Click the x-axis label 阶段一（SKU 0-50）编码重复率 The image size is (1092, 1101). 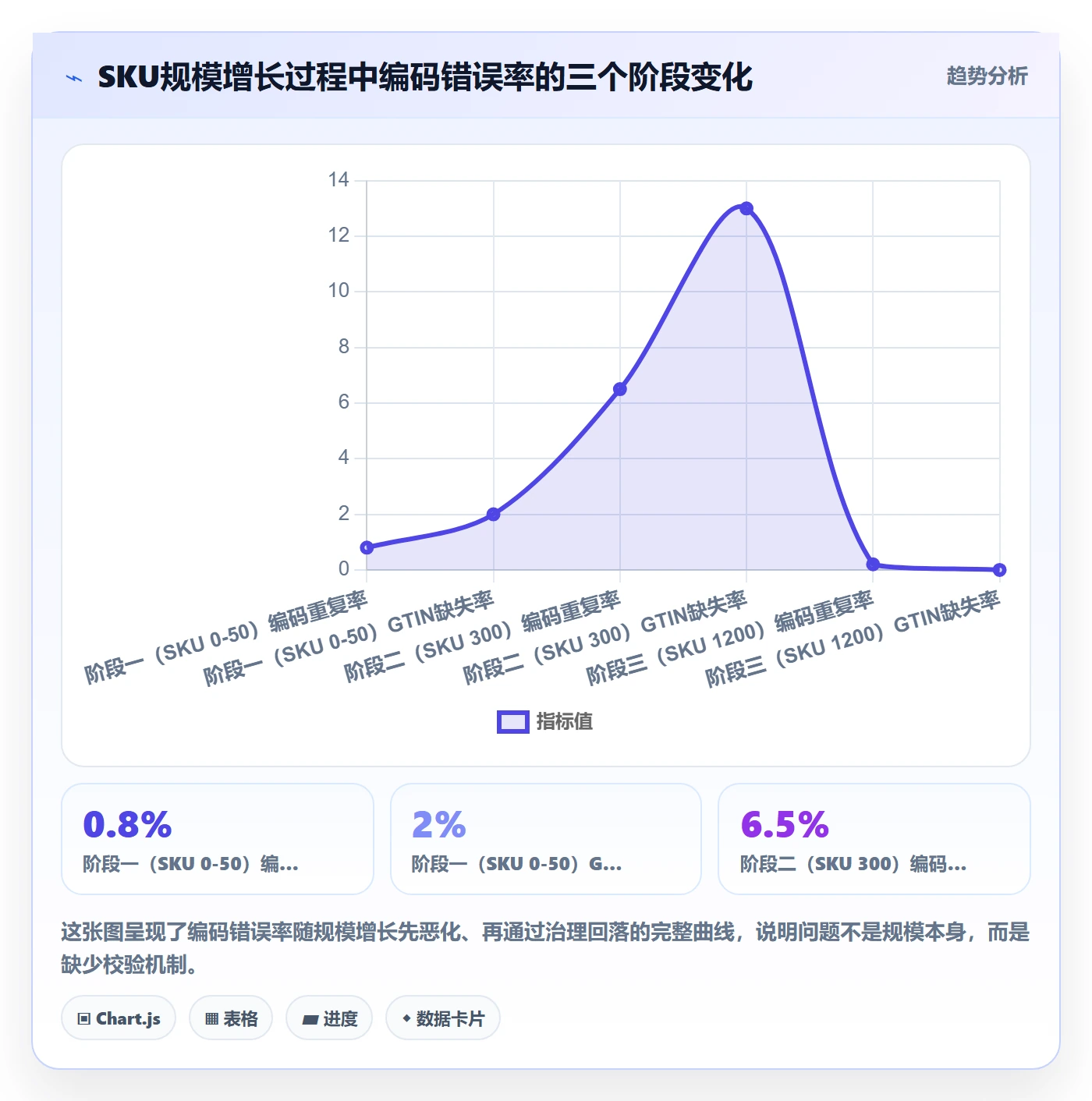point(226,637)
